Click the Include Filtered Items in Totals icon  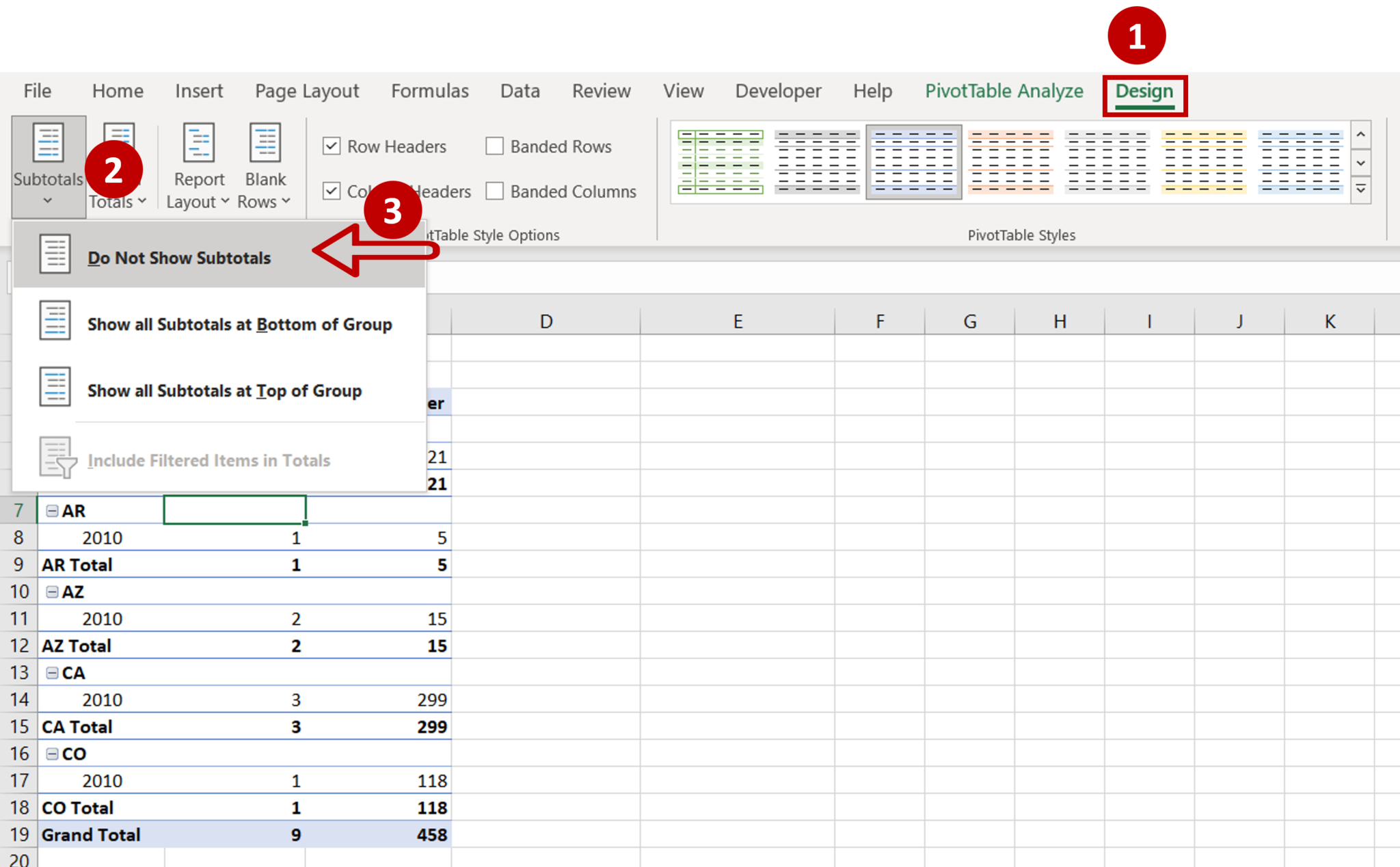click(57, 457)
